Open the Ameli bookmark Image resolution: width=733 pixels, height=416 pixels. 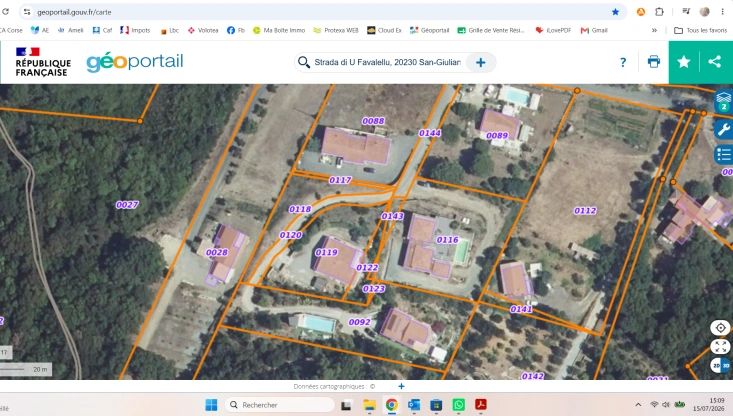point(70,30)
